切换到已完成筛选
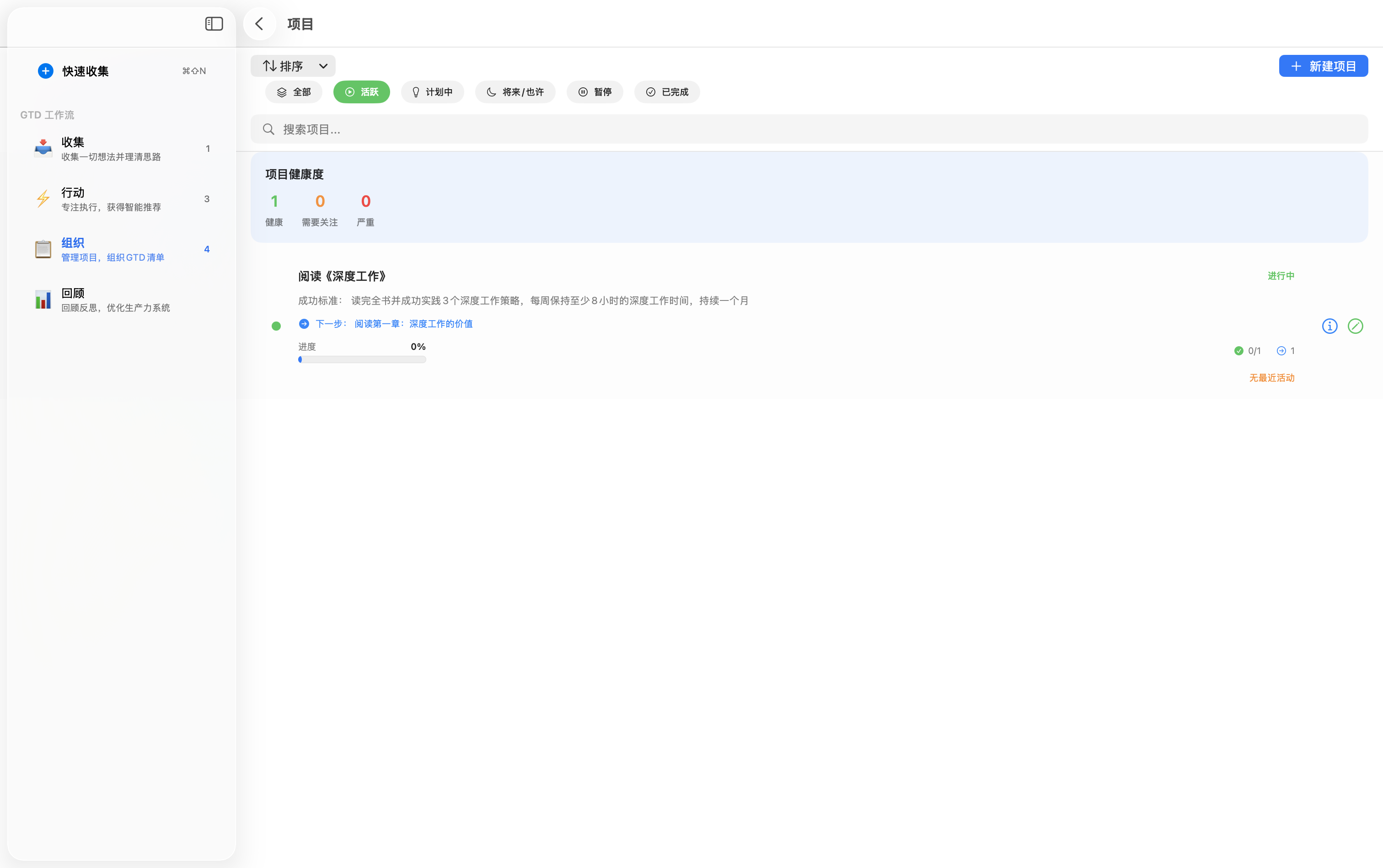 (x=666, y=91)
